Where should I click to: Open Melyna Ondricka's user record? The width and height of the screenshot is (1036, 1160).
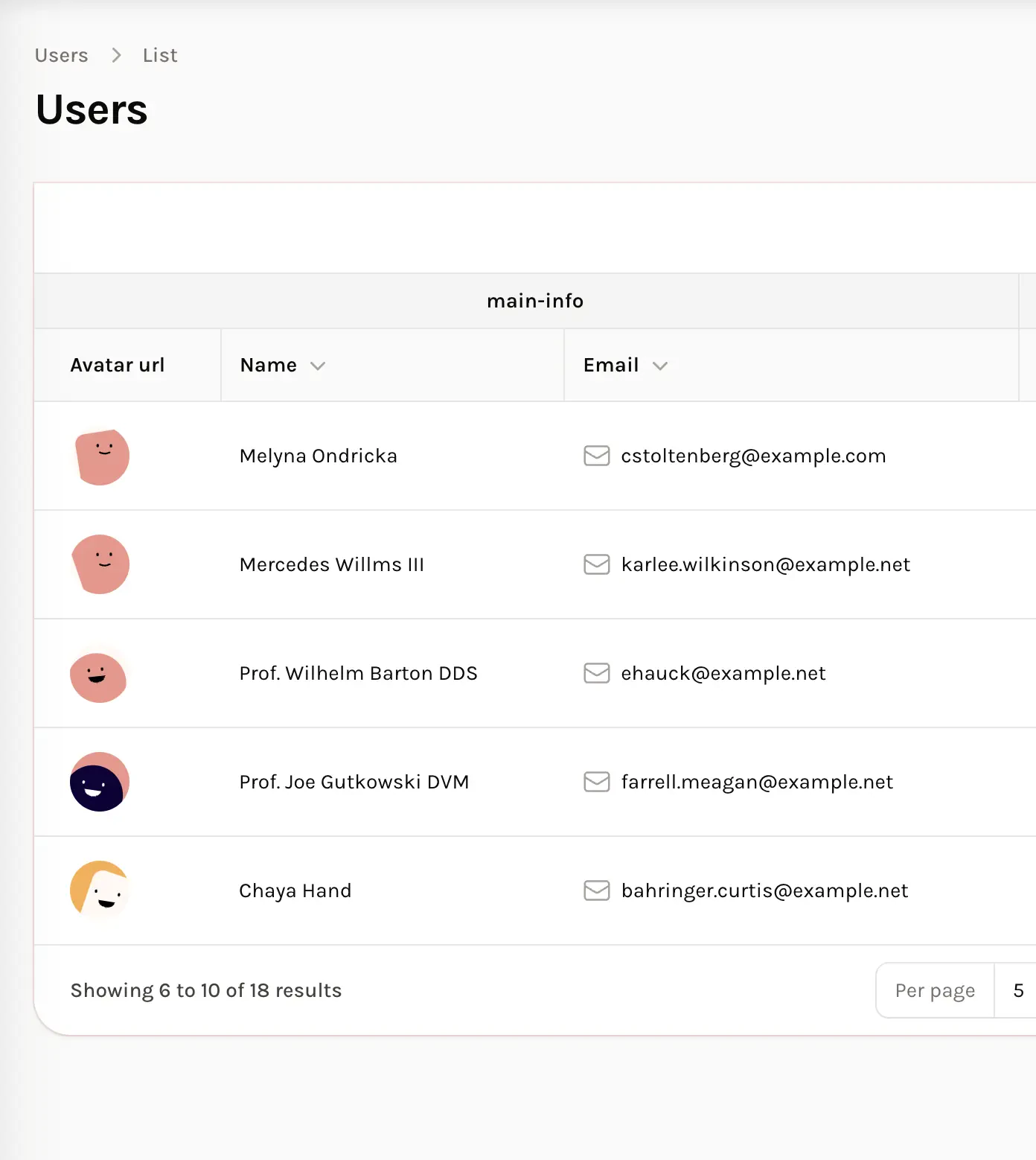click(x=318, y=456)
